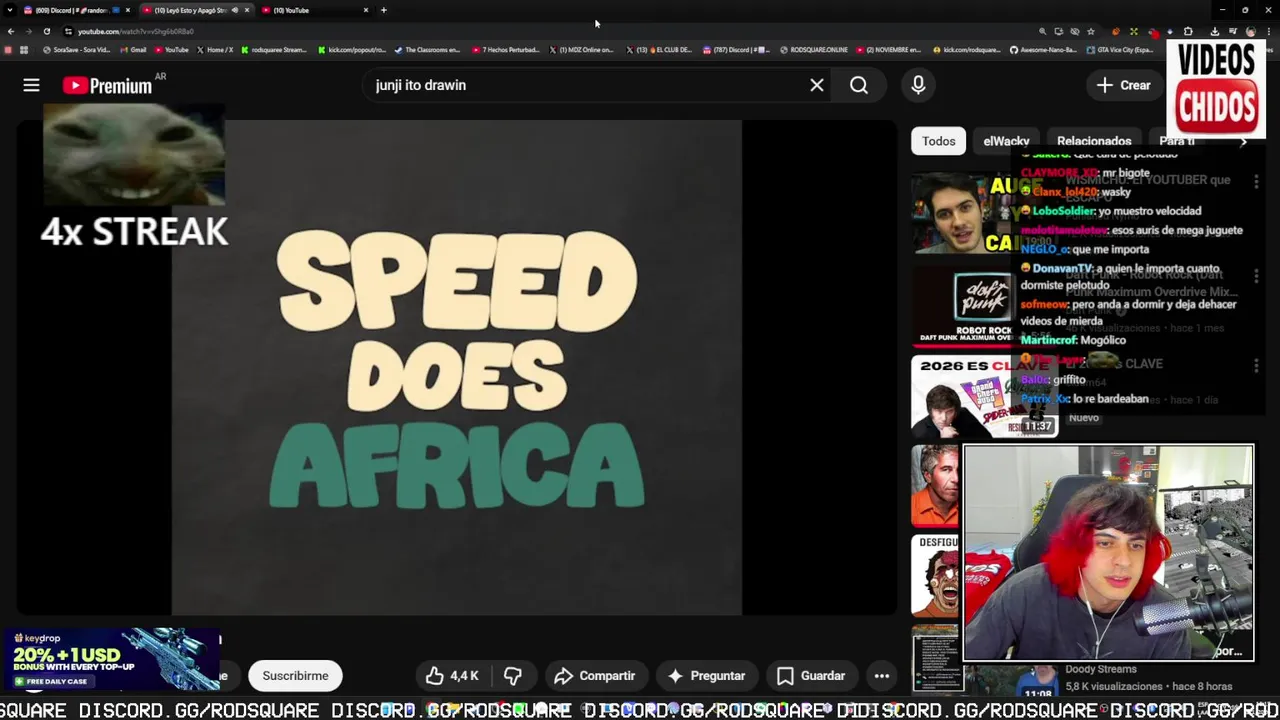
Task: Close the Discord browser tab
Action: pos(127,10)
